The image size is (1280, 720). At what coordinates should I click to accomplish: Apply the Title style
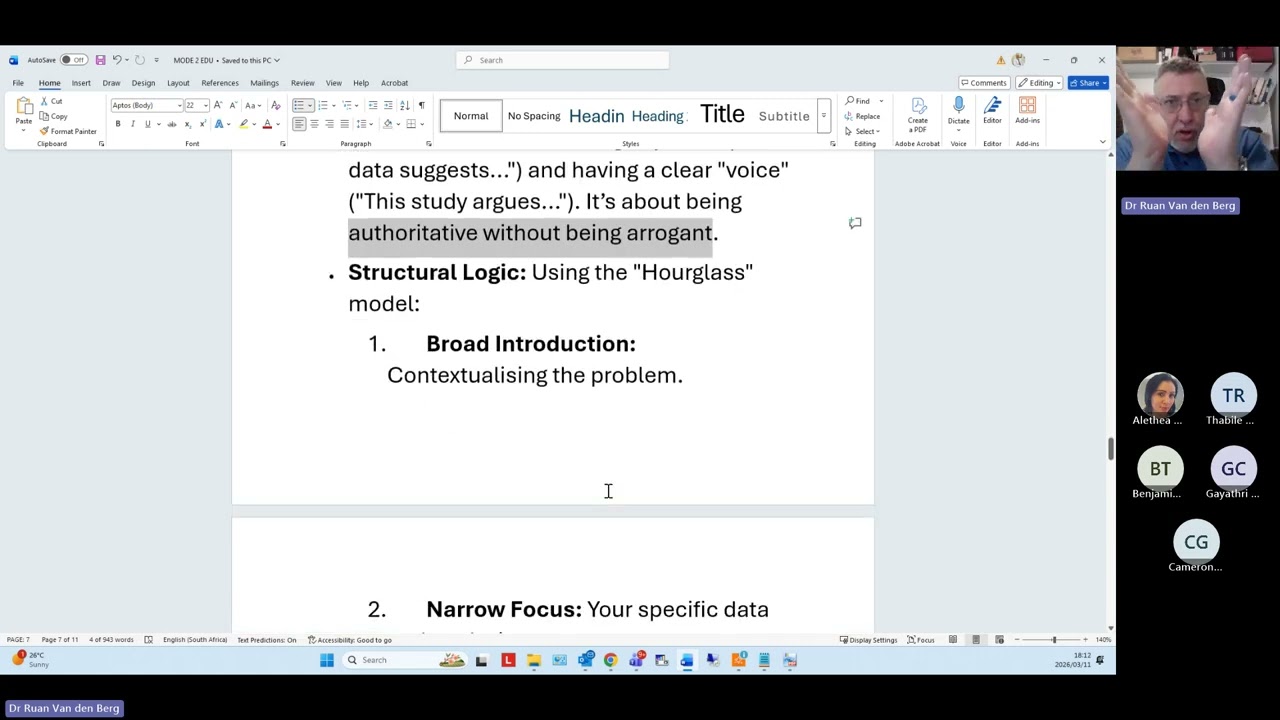click(x=722, y=115)
